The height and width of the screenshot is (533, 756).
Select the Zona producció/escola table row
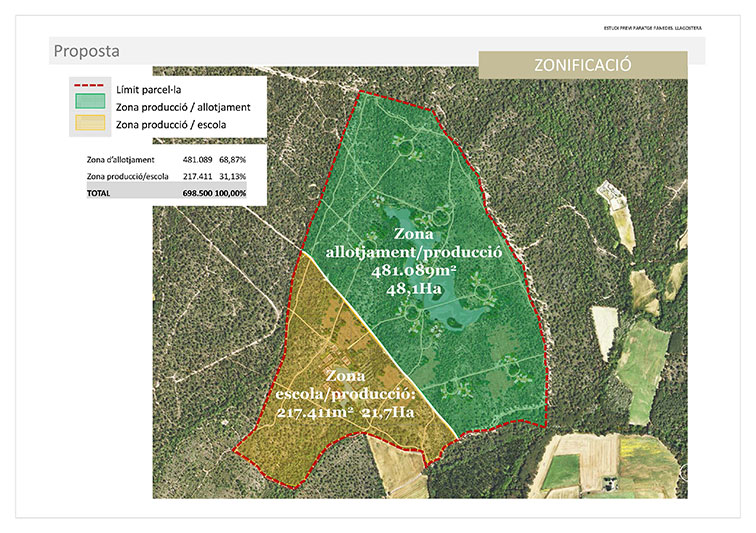click(x=165, y=176)
